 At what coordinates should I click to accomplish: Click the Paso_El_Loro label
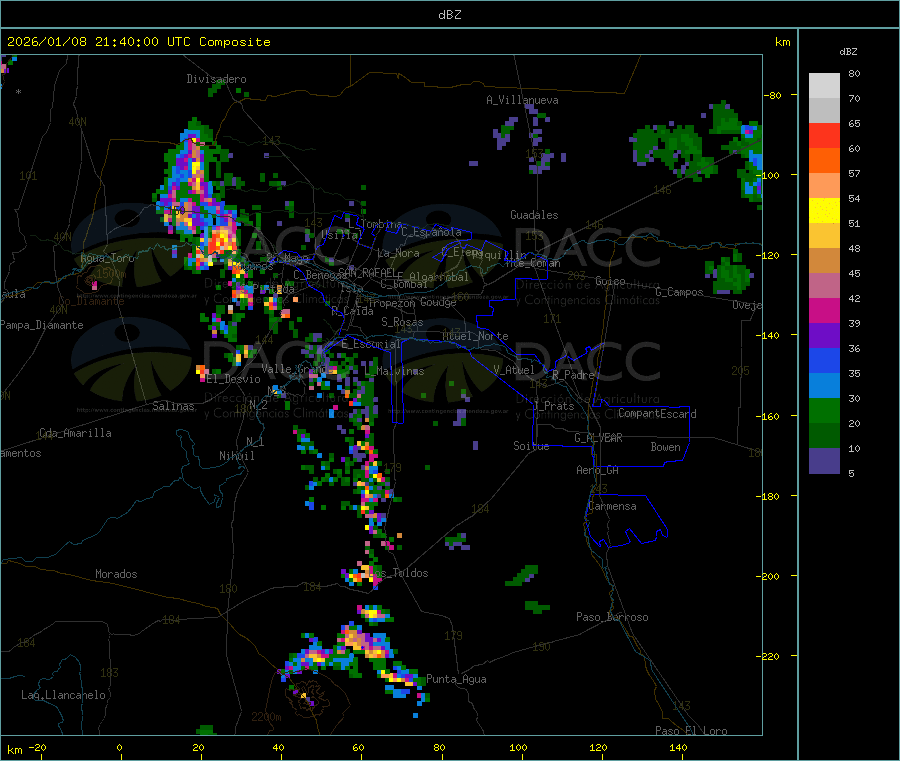point(692,731)
